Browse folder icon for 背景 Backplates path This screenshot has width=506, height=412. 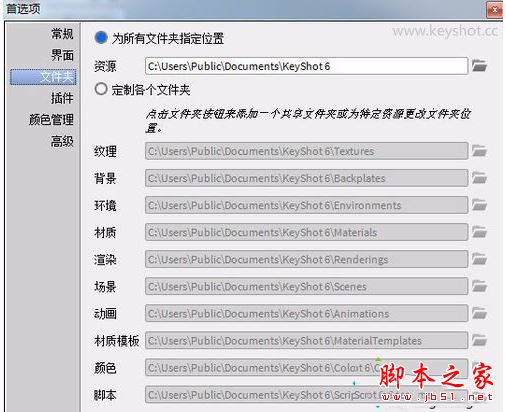[x=479, y=178]
